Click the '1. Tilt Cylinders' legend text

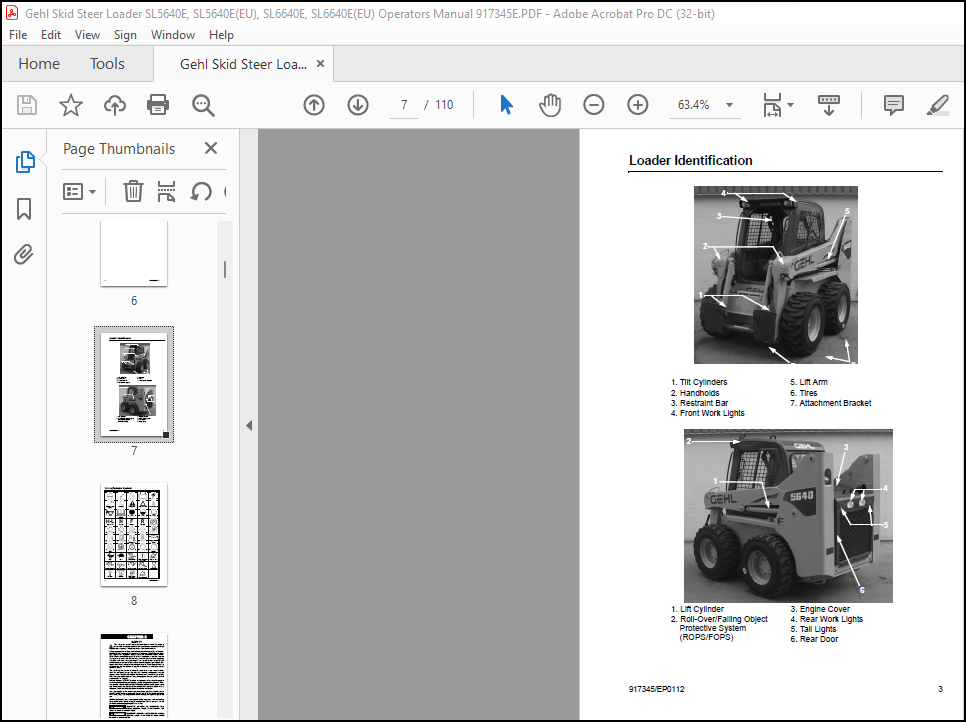(699, 382)
